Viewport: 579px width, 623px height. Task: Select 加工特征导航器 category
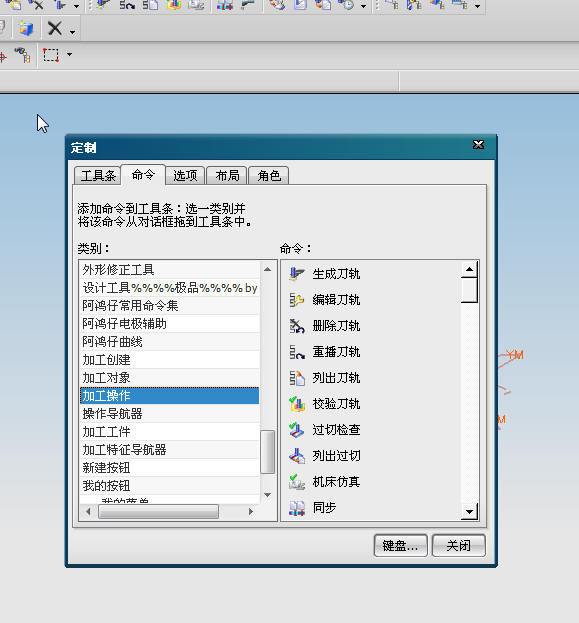170,450
